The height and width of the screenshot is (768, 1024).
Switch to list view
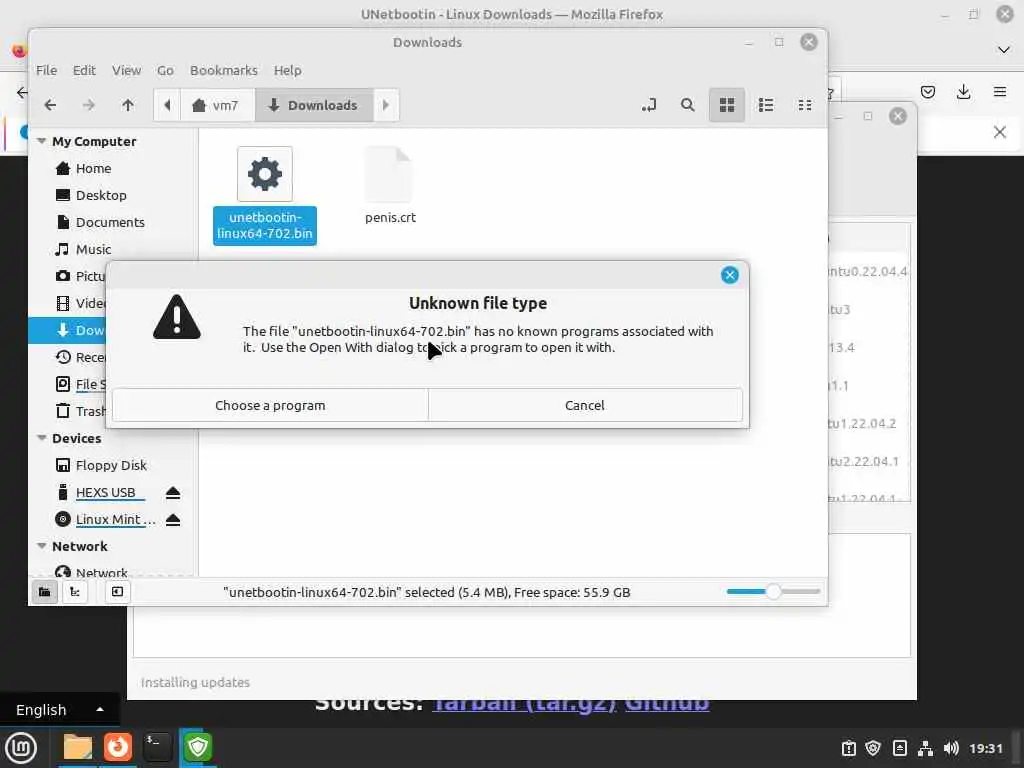point(766,105)
